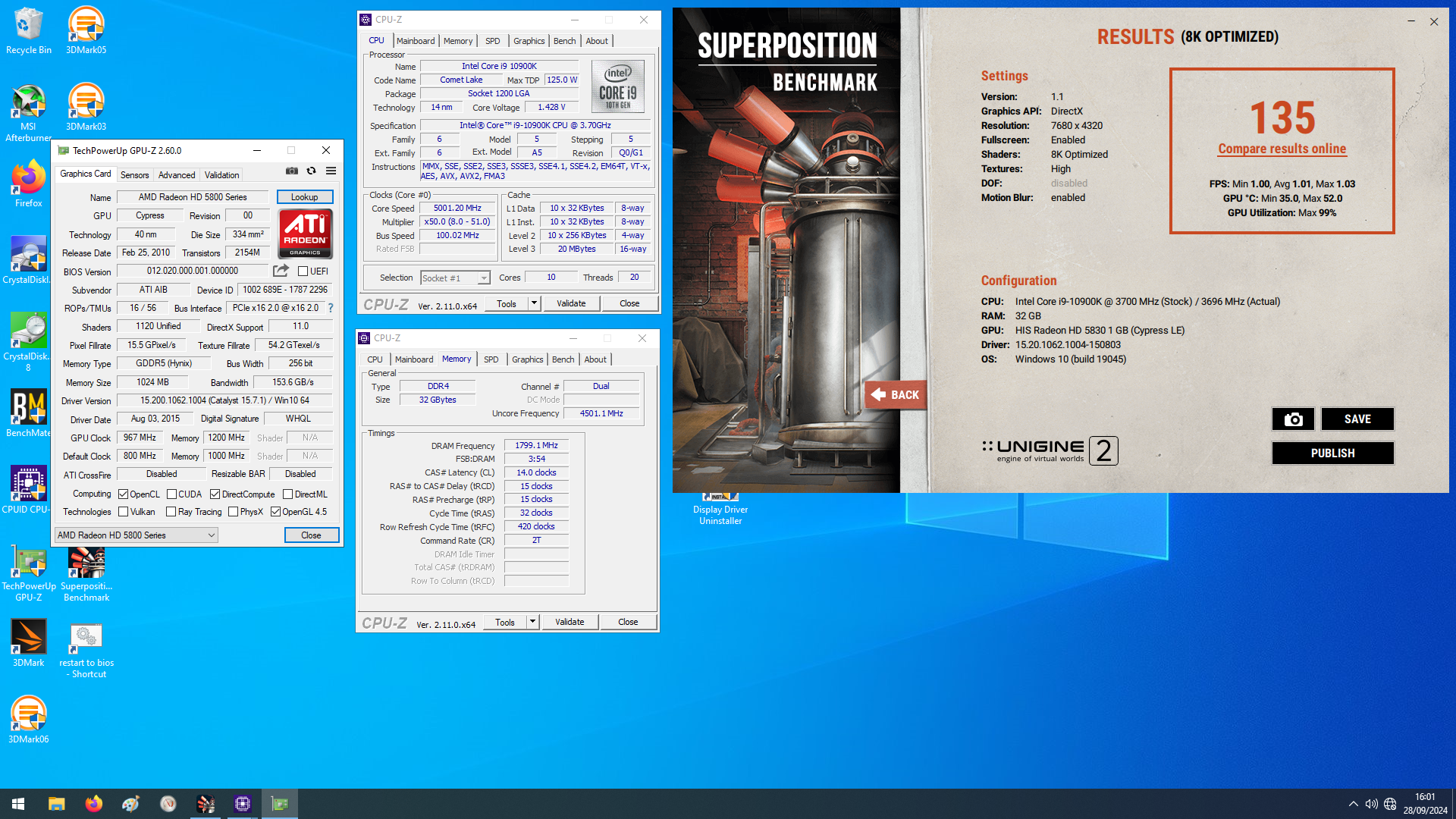Switch to the Advanced tab in GPU-Z
The height and width of the screenshot is (819, 1456).
(177, 175)
